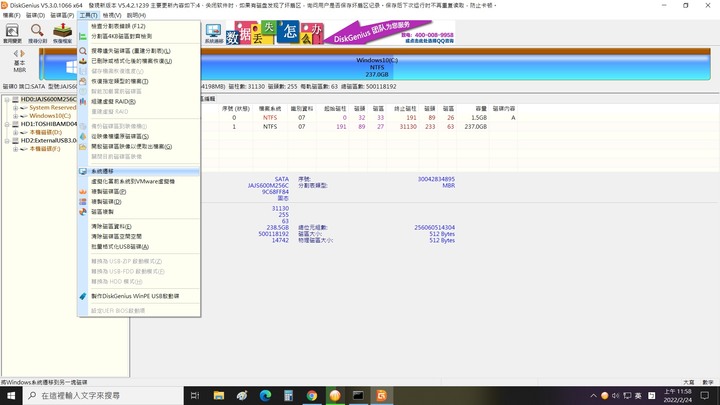Select System Reserved partition in tree
This screenshot has height=405, width=720.
tap(53, 107)
